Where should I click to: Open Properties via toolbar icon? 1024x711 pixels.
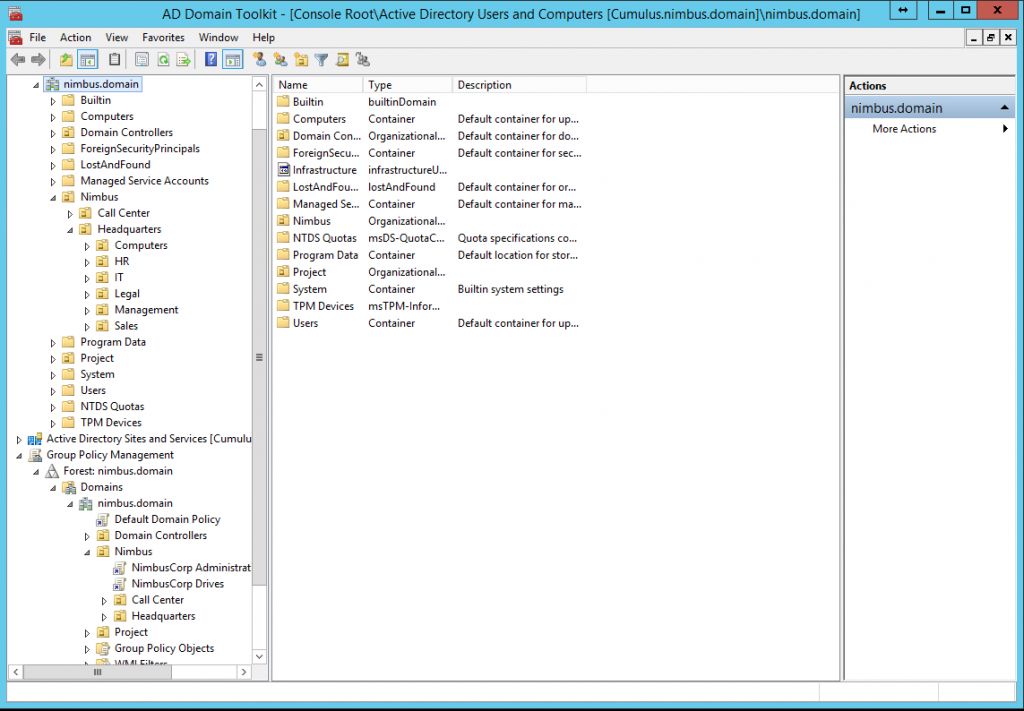pos(142,60)
